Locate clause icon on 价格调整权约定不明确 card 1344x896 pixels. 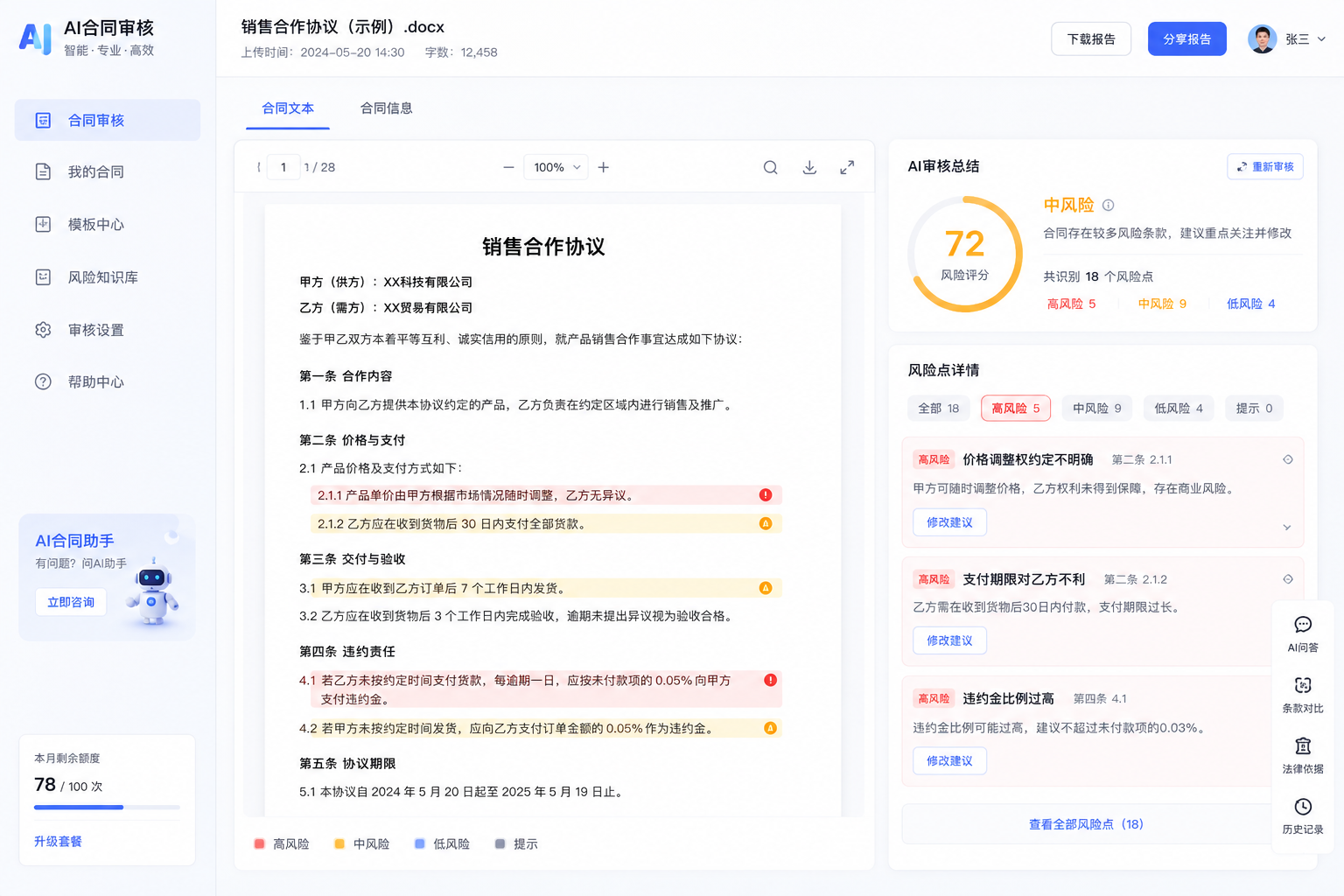tap(1288, 459)
